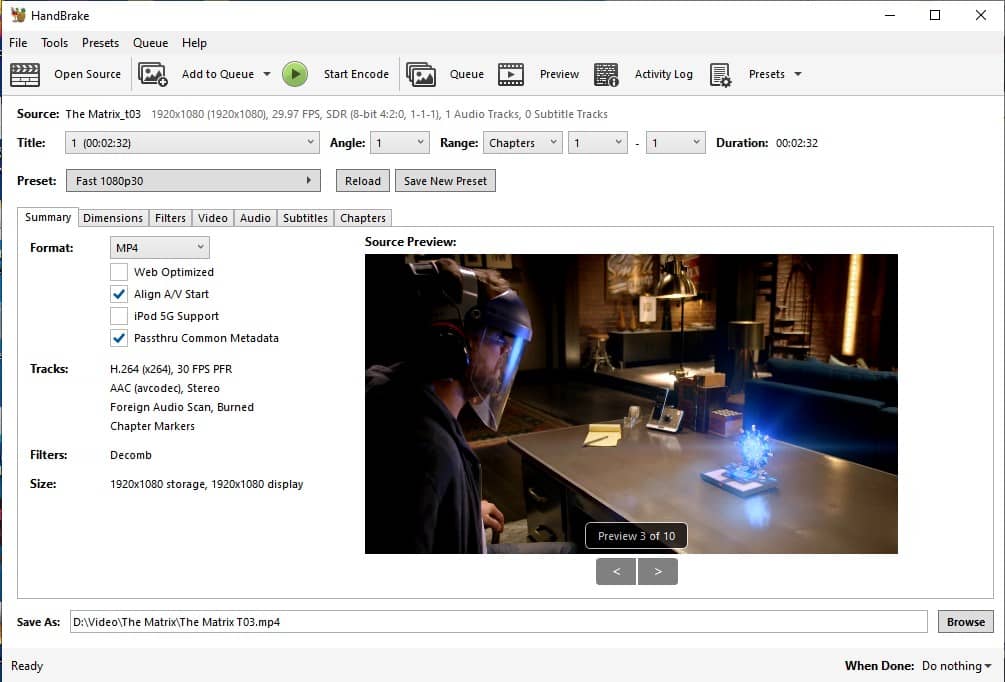The height and width of the screenshot is (682, 1005).
Task: Show the next preview image
Action: click(x=657, y=571)
